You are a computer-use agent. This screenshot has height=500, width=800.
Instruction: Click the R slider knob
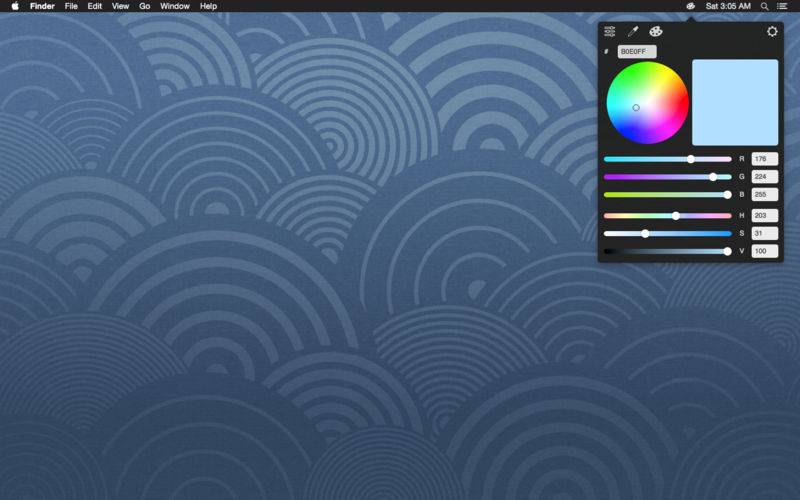click(x=691, y=159)
